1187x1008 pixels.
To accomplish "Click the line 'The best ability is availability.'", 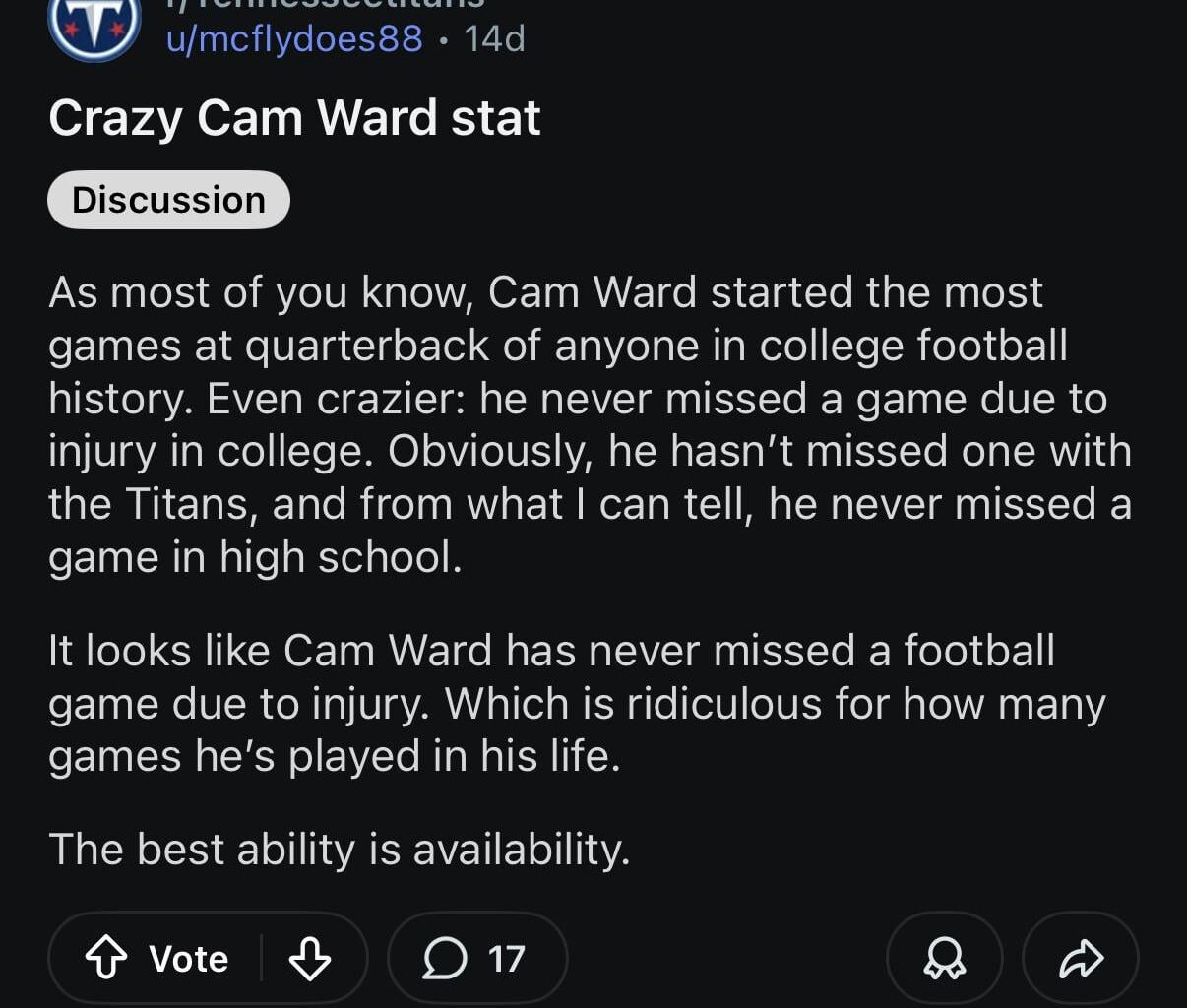I will (x=339, y=849).
